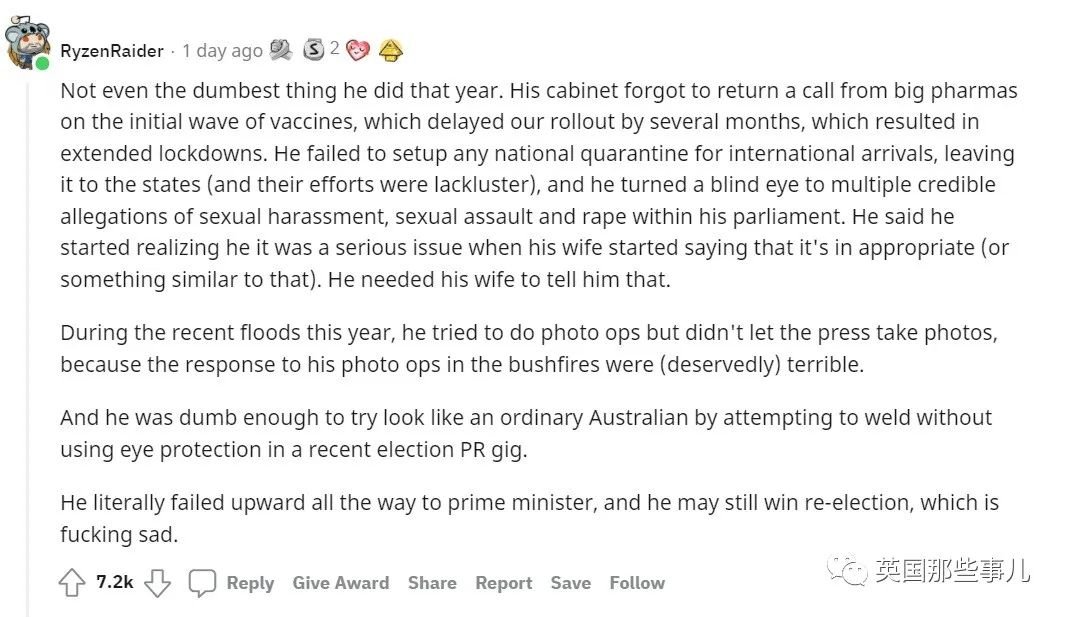Open the '1 day ago' timestamp permalink
Screen dimensions: 1065x617
tap(222, 51)
